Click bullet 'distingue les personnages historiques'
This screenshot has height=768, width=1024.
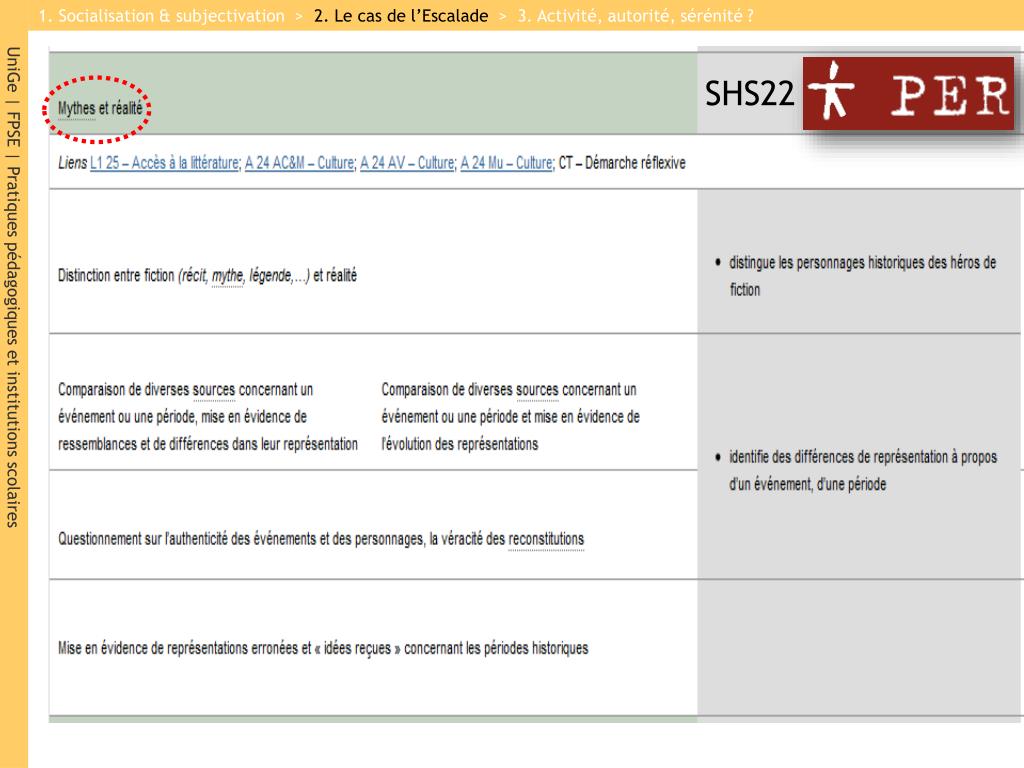[863, 276]
